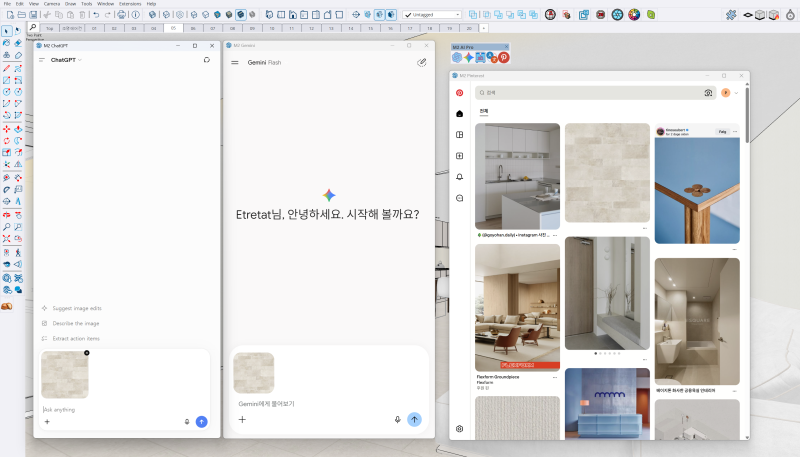This screenshot has width=800, height=457.
Task: Open Pinterest notifications bell
Action: (x=459, y=176)
